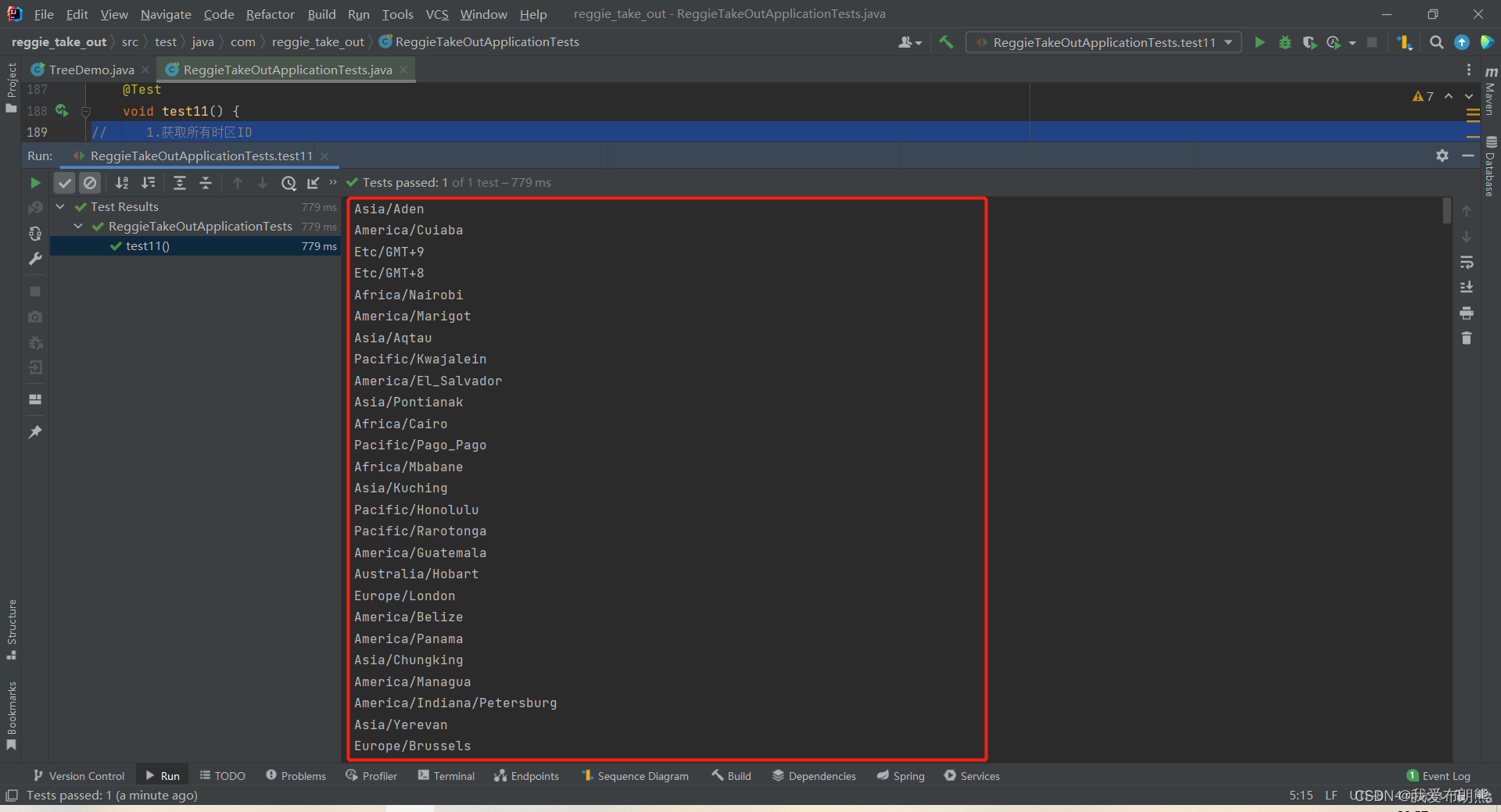Screen dimensions: 1501x812
Task: Toggle auto-test icon in Run sidebar
Action: (x=35, y=234)
